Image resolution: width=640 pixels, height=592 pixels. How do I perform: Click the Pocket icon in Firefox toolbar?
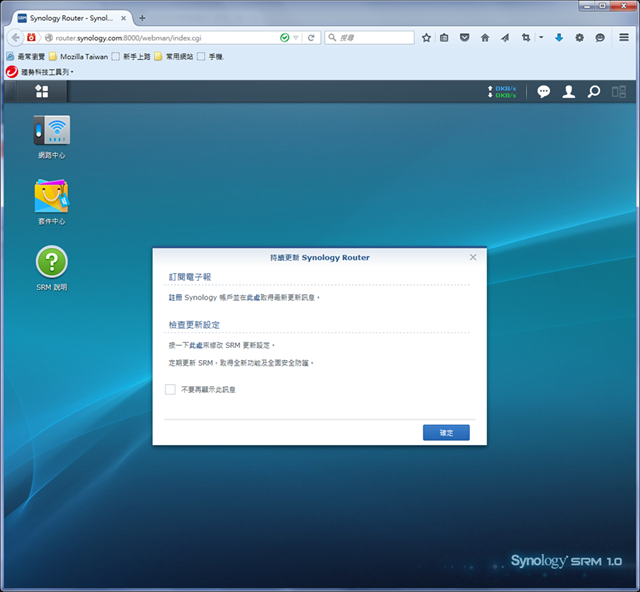tap(464, 38)
